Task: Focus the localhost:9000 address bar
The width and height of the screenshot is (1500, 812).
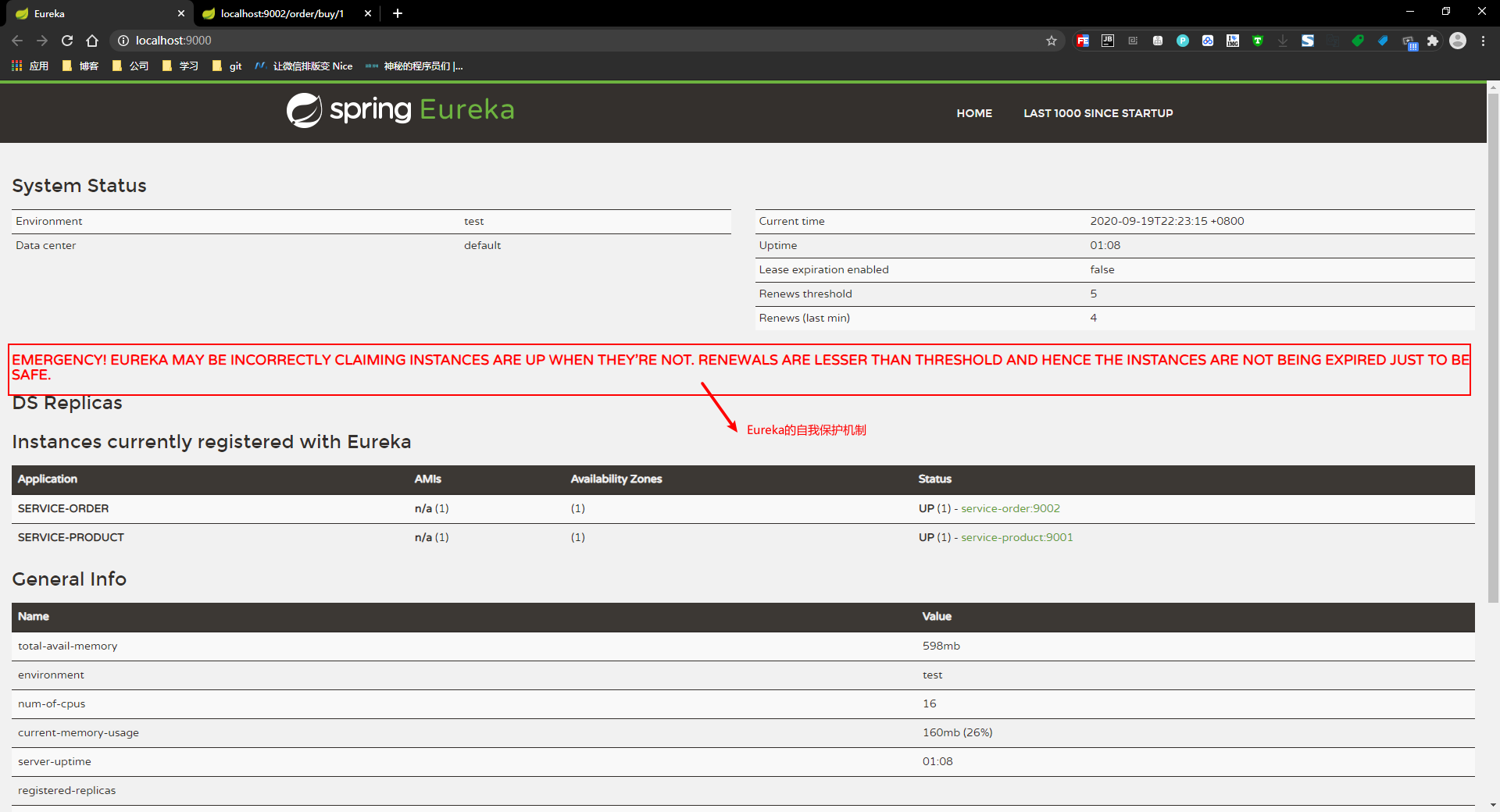Action: point(586,41)
